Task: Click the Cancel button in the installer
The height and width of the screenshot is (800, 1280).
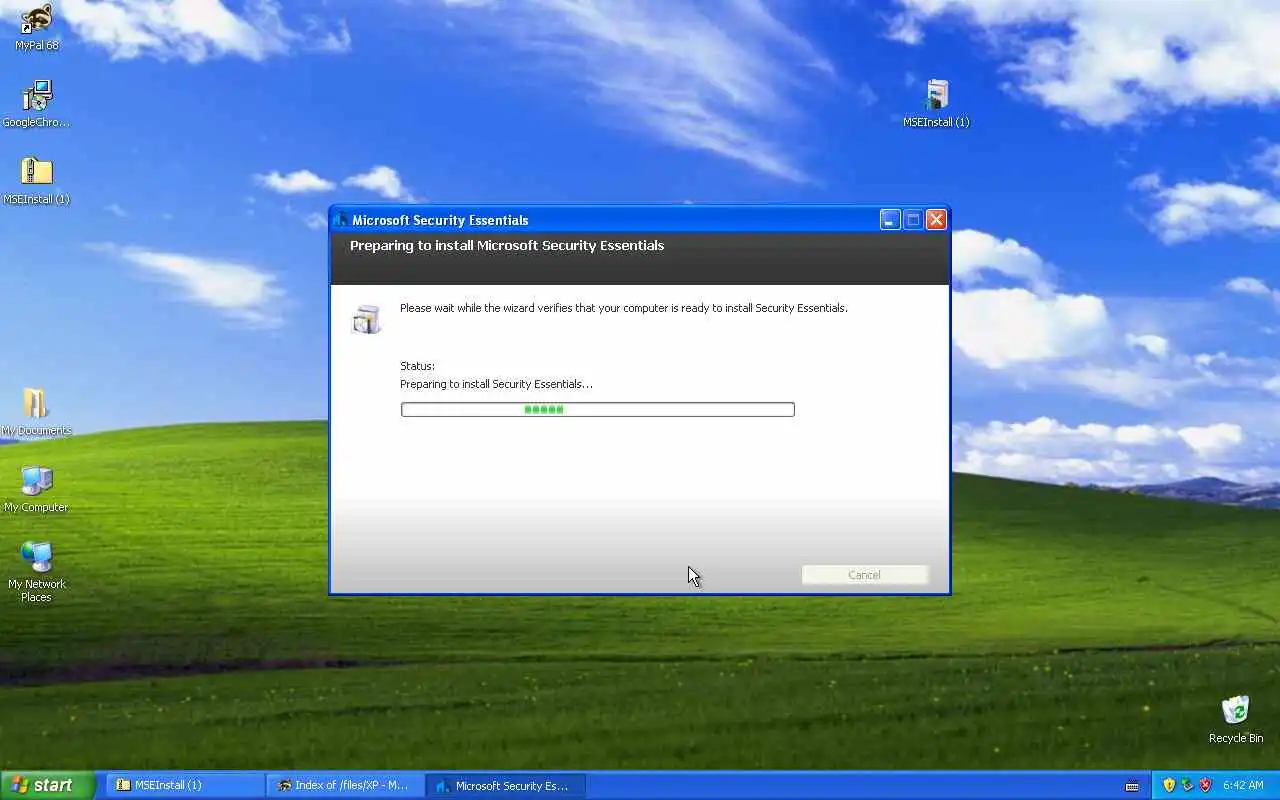Action: coord(865,575)
